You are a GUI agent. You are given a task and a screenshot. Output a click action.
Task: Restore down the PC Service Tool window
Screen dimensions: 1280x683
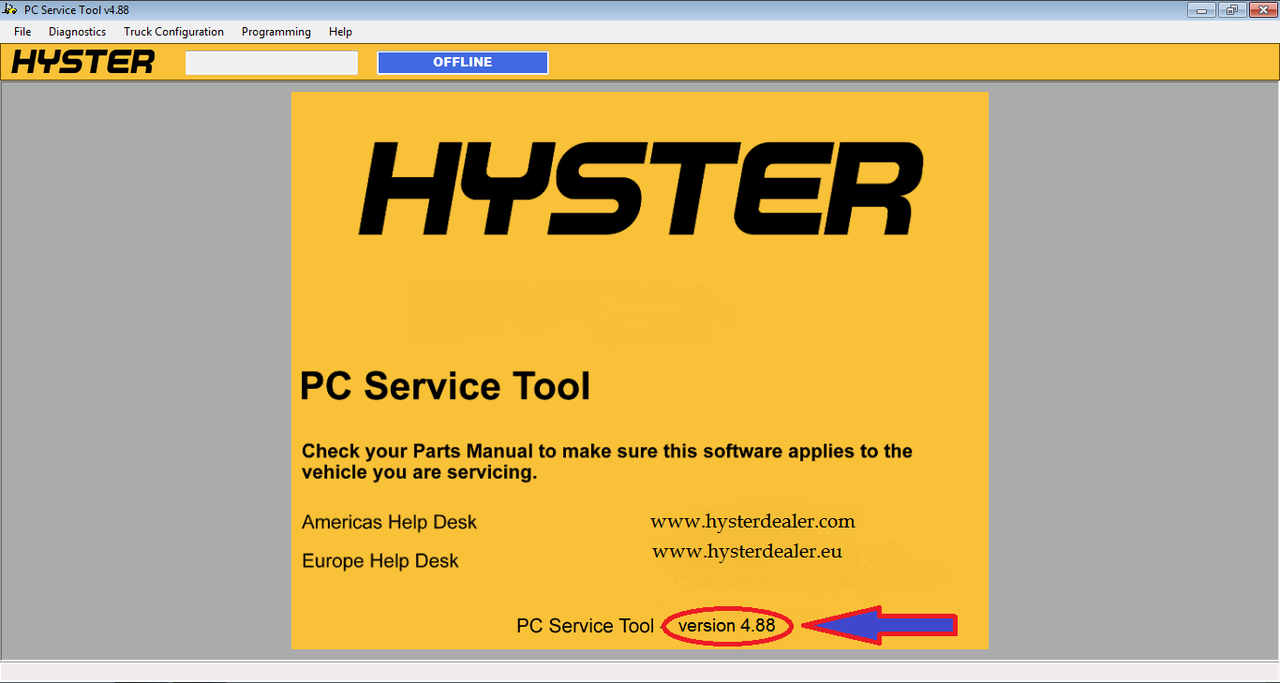point(1230,10)
